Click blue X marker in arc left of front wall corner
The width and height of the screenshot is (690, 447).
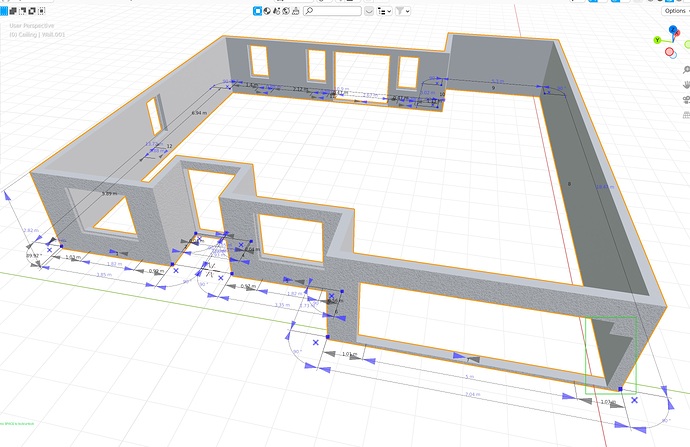tap(316, 342)
